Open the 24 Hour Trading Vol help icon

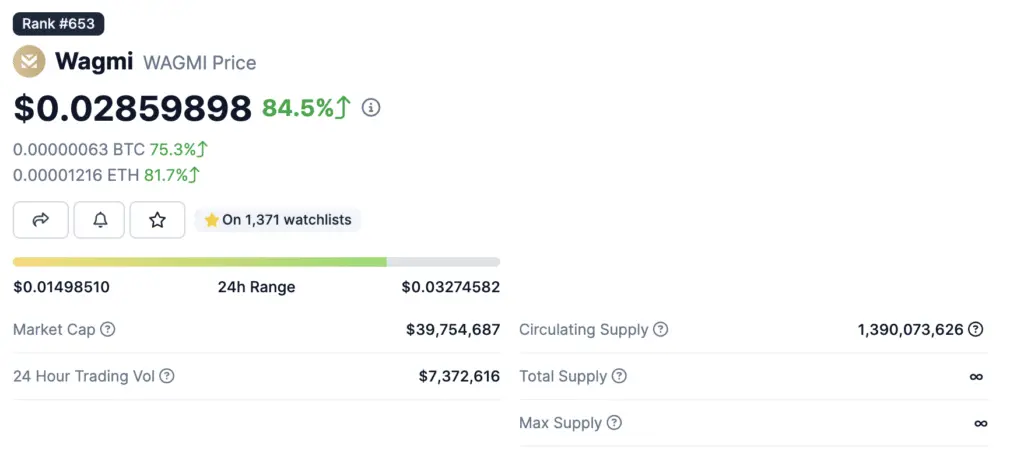tap(167, 376)
